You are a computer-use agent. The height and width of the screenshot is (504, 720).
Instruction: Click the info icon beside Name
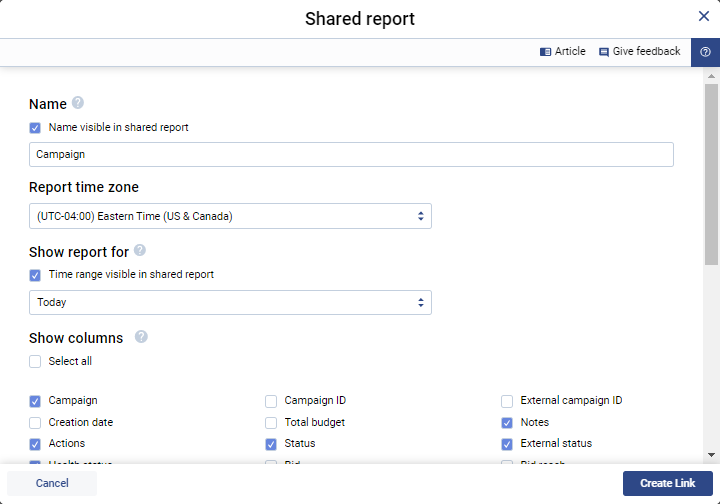[78, 103]
